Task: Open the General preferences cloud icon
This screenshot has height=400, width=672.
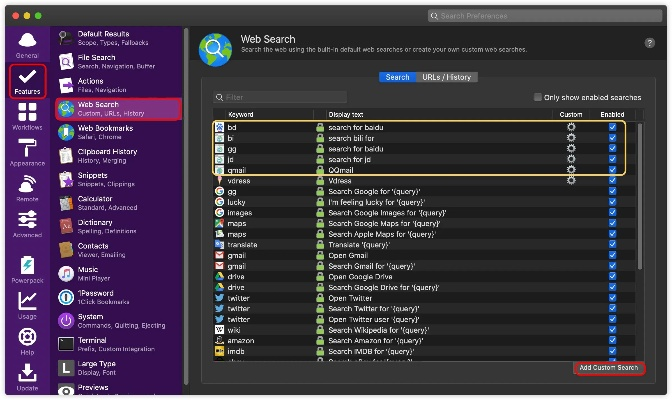Action: click(x=27, y=43)
